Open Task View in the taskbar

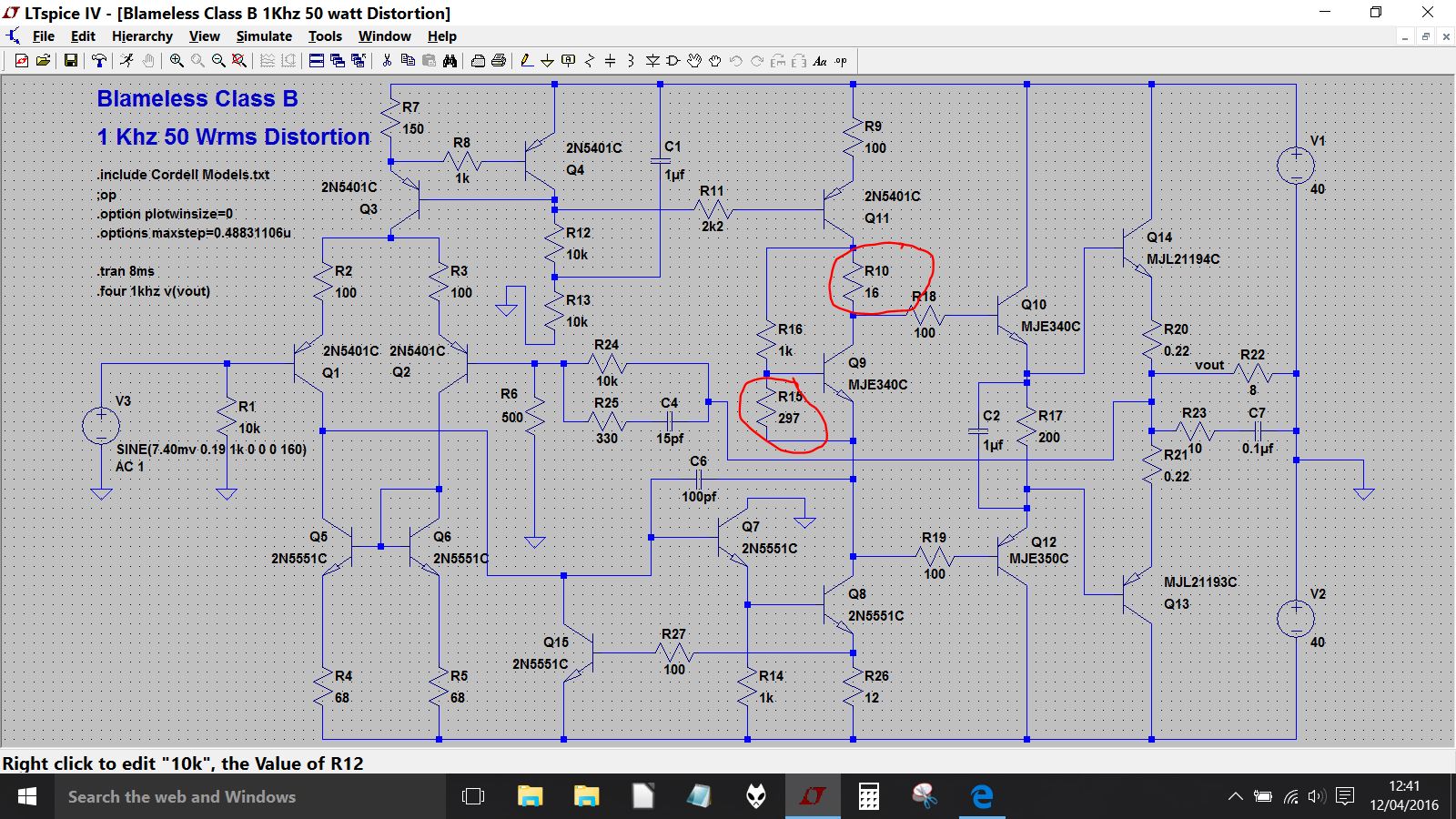point(473,796)
